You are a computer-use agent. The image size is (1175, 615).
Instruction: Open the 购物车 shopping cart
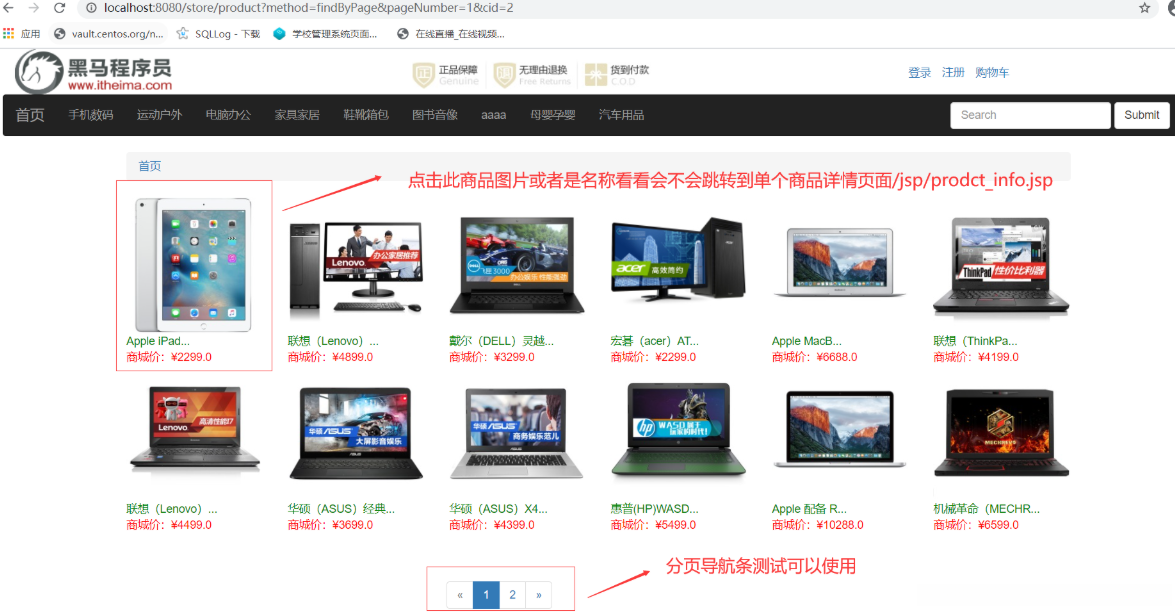click(991, 72)
